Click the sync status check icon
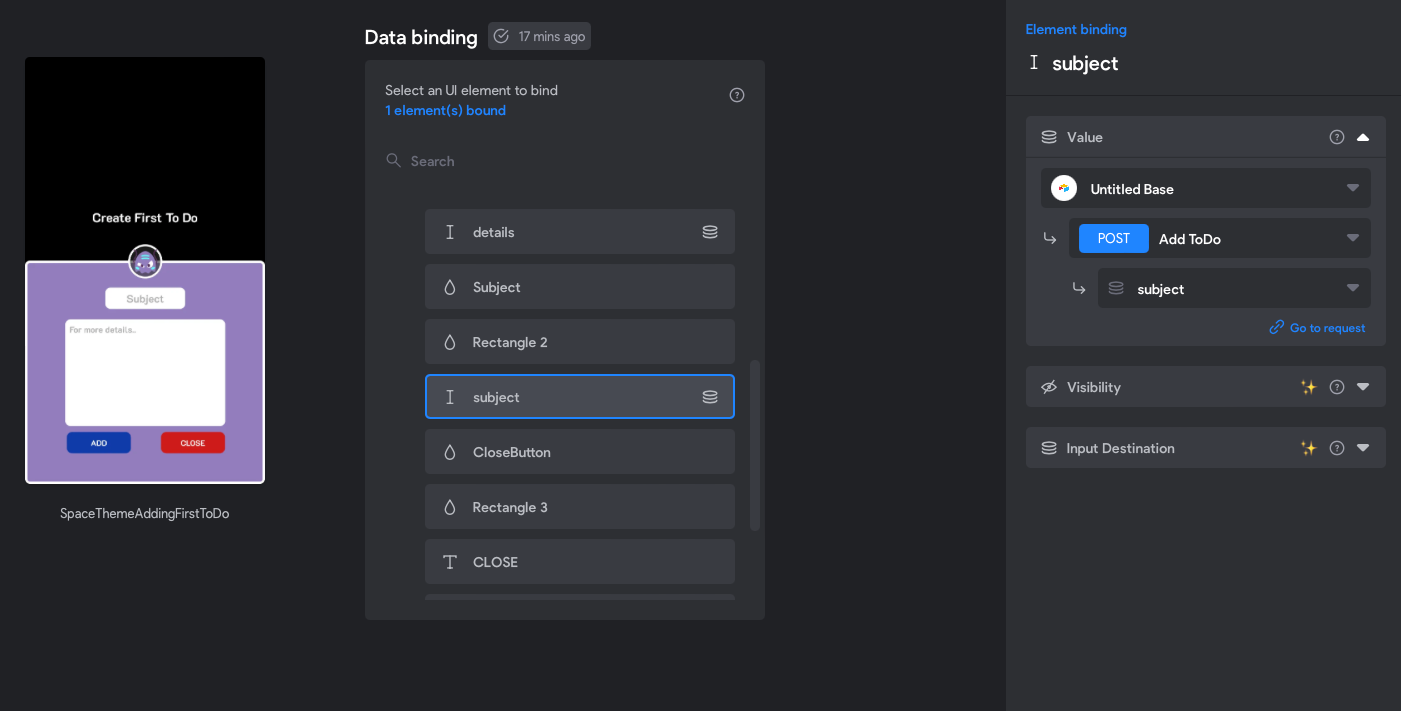Screen dimensions: 1401x711 tap(502, 36)
